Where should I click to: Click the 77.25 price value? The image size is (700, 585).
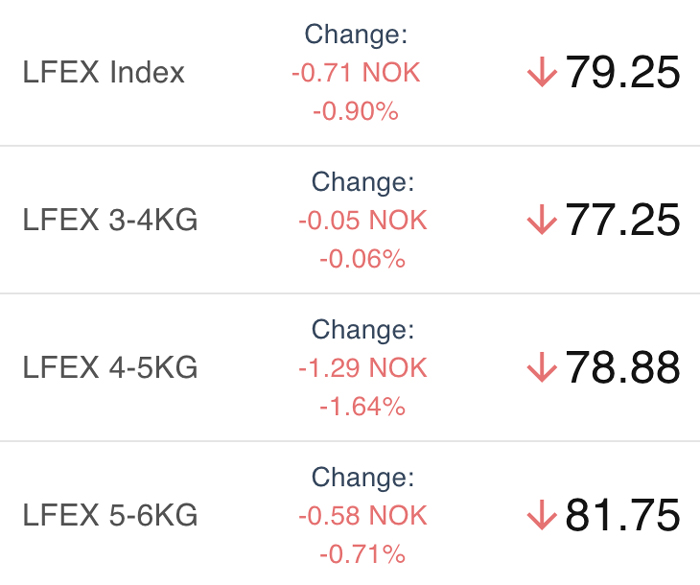(623, 220)
